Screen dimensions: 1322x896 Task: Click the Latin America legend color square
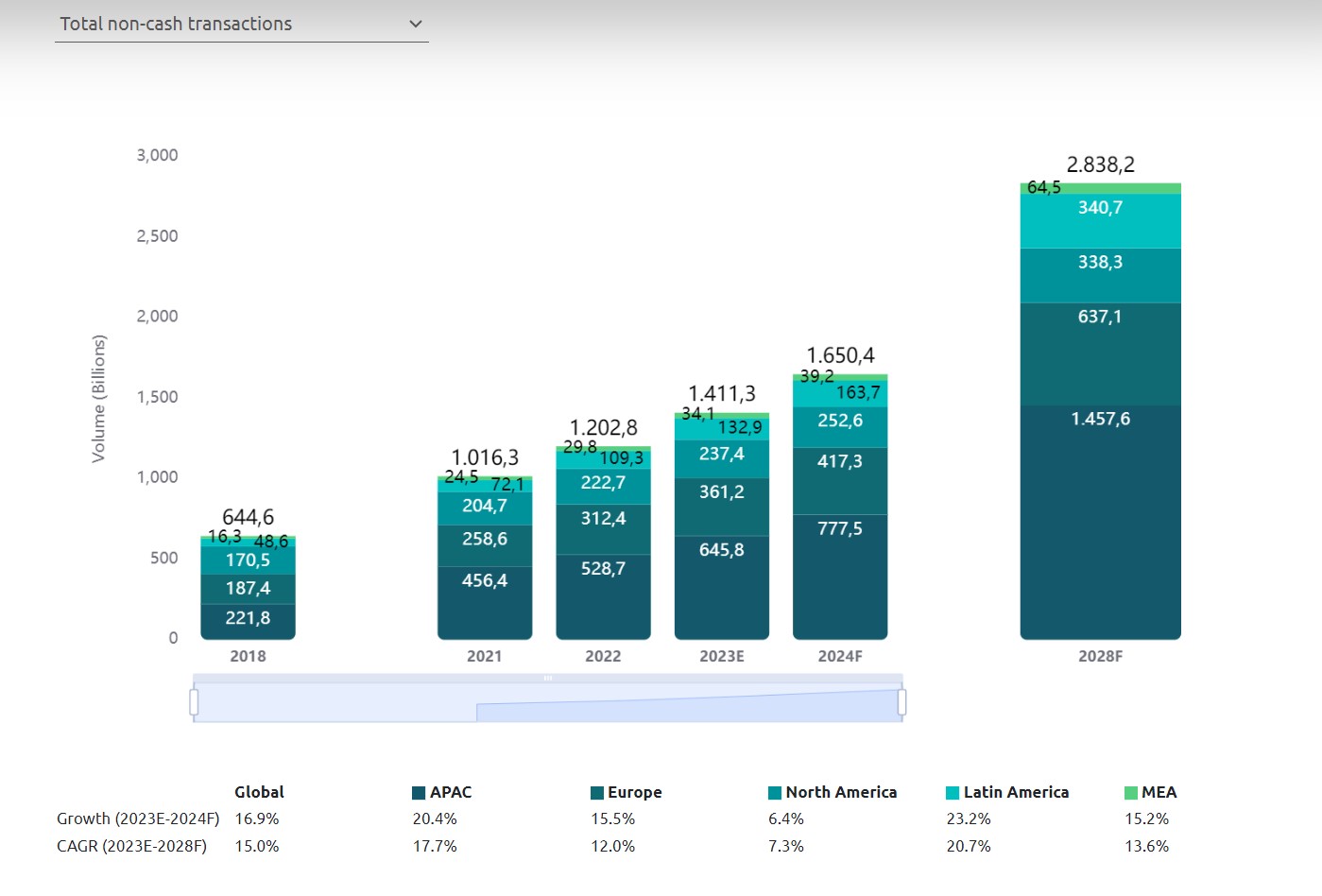point(953,793)
